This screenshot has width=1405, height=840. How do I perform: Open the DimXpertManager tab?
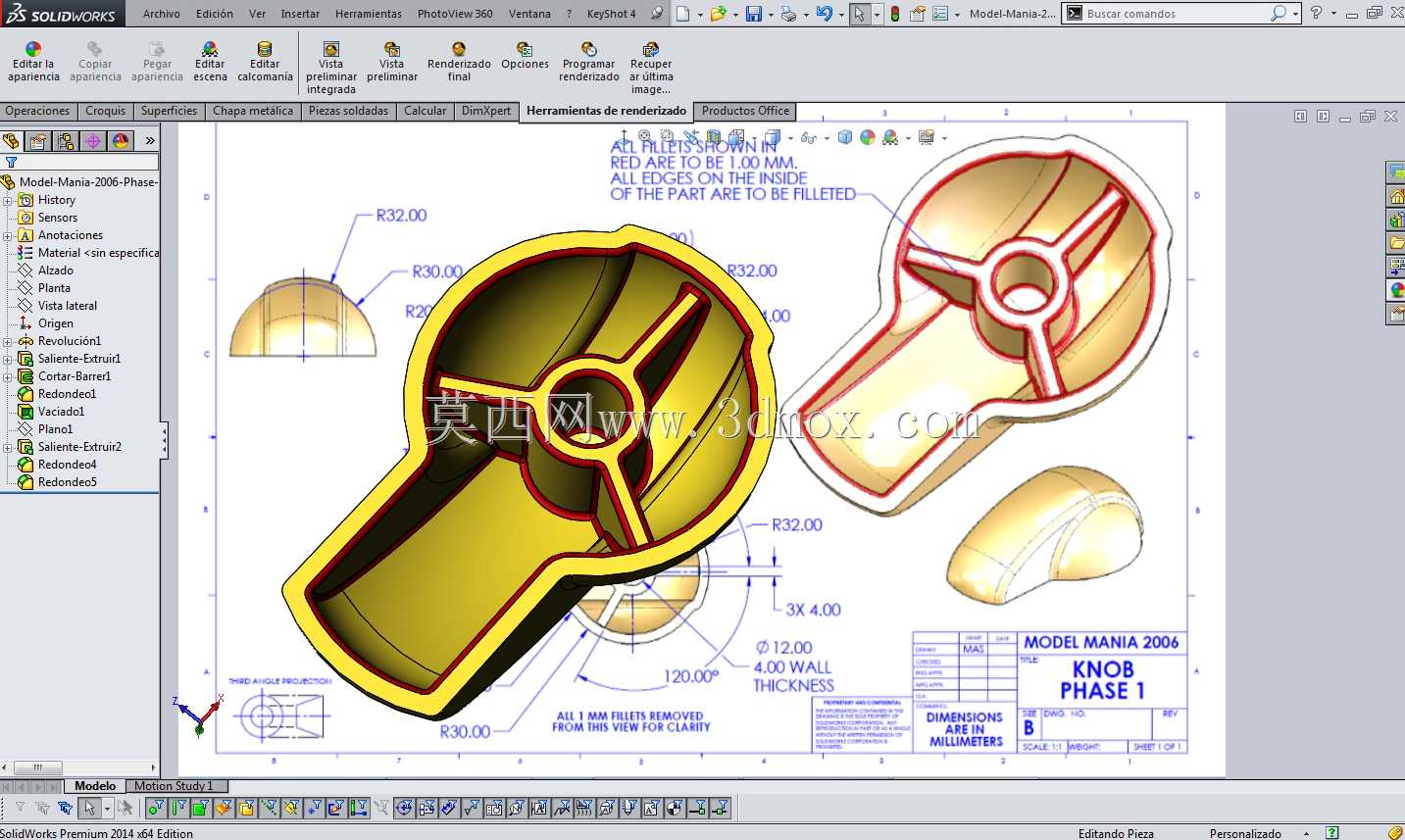pyautogui.click(x=93, y=141)
